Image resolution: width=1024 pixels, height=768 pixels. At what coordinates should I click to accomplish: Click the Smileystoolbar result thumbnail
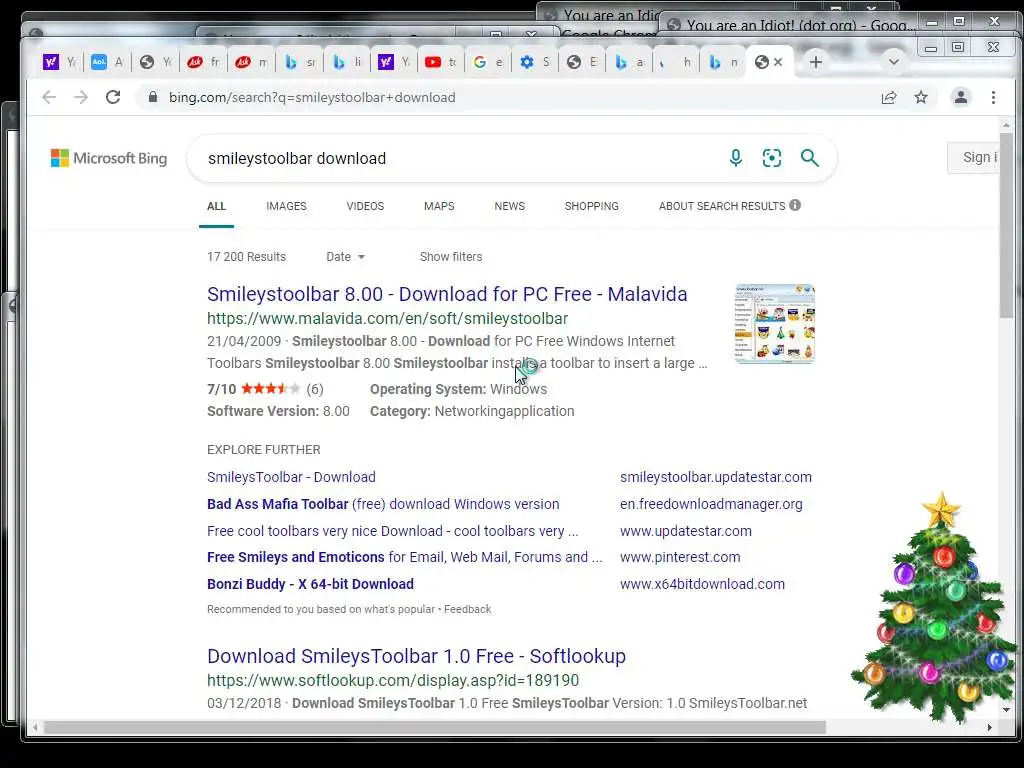coord(775,323)
